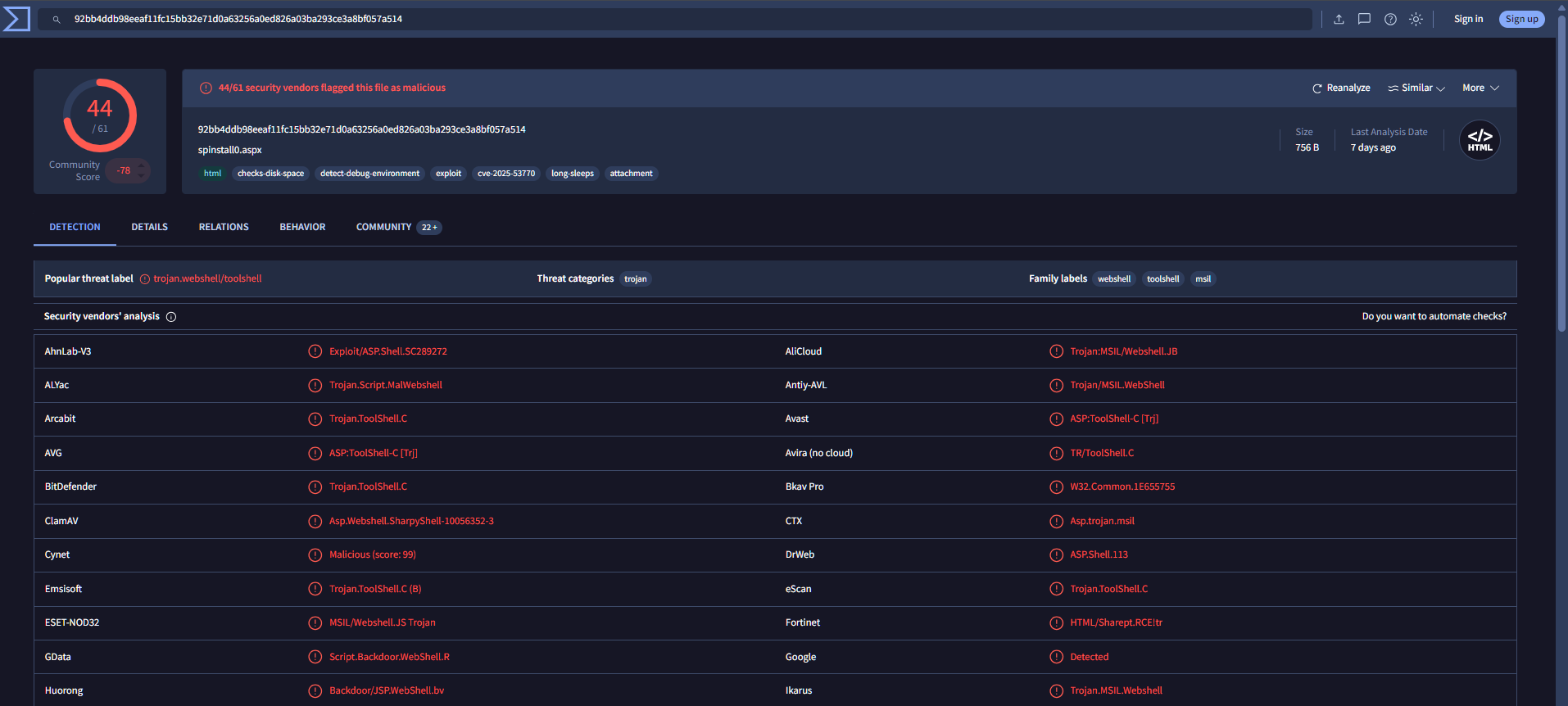1568x706 pixels.
Task: Click the reanalyze refresh arrow icon
Action: tap(1317, 88)
